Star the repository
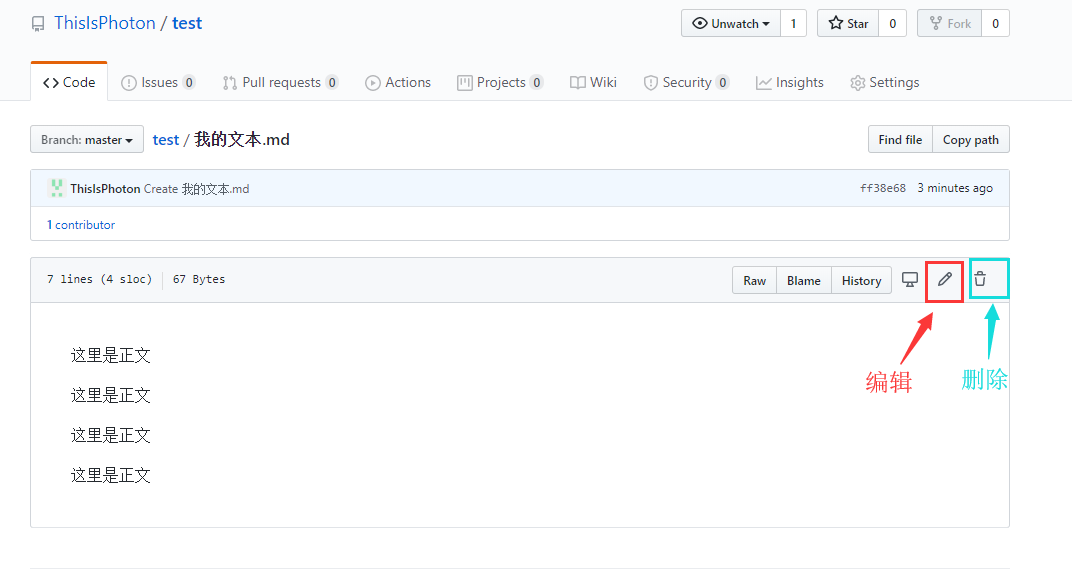Viewport: 1072px width, 577px height. coord(848,23)
